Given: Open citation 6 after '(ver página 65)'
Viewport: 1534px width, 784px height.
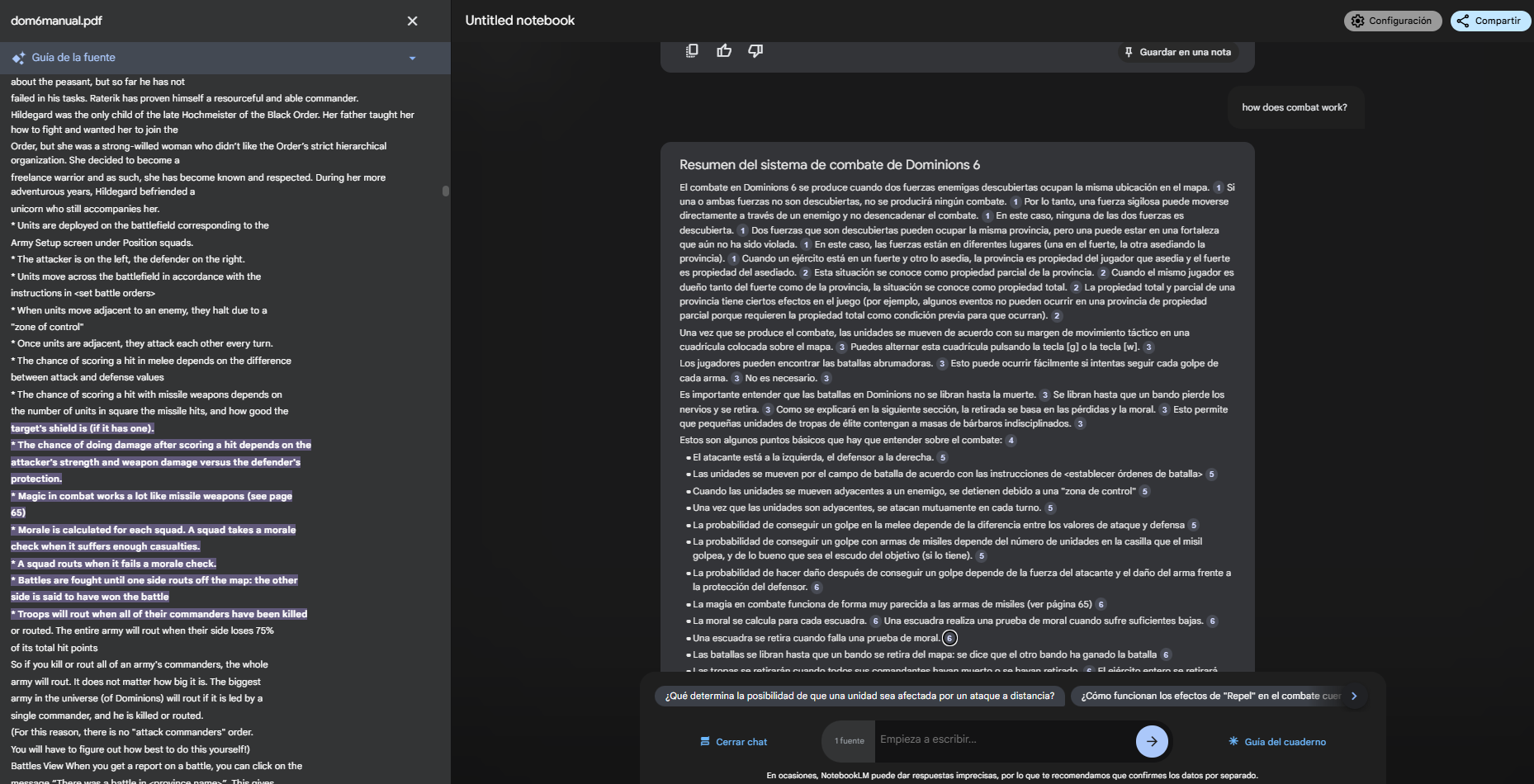Looking at the screenshot, I should coord(1101,605).
